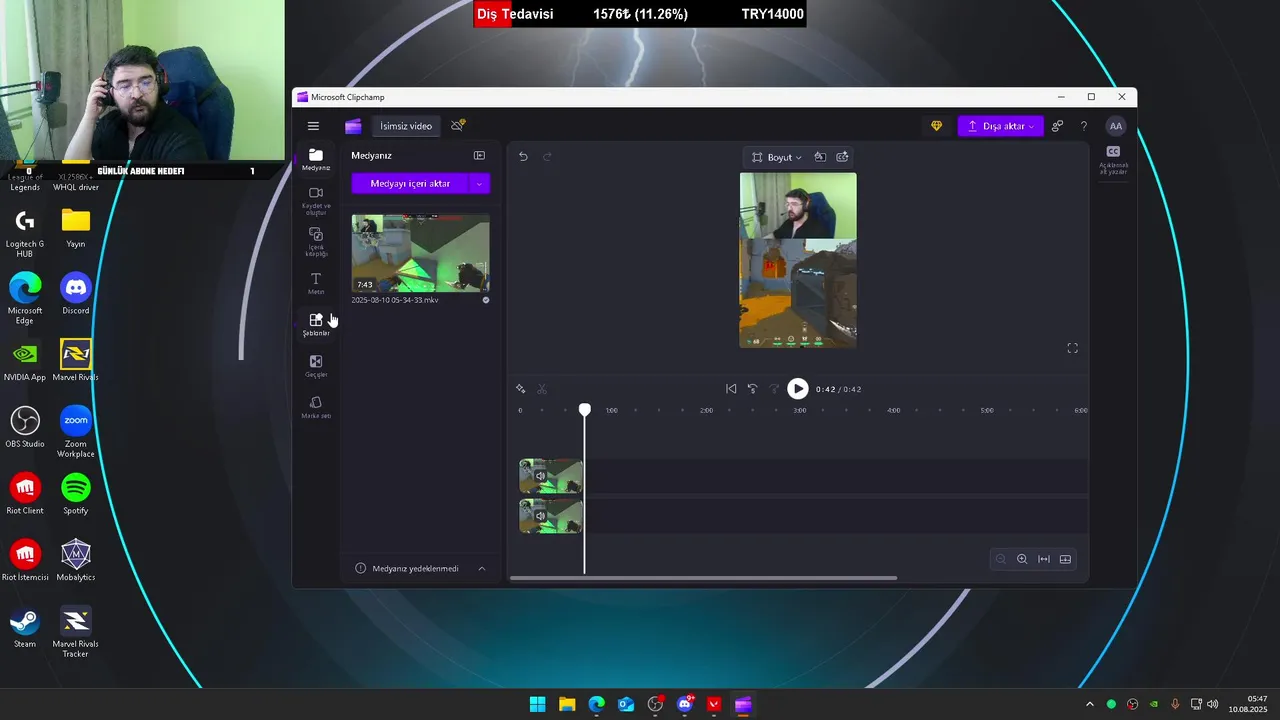The image size is (1280, 720).
Task: Open the OBS Studio desktop shortcut
Action: 25,427
